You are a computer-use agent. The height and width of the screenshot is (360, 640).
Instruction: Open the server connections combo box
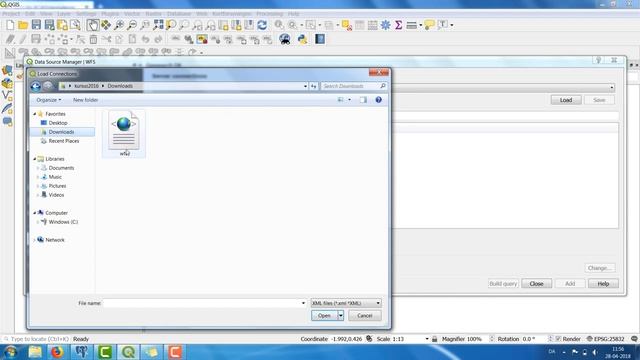tap(504, 87)
